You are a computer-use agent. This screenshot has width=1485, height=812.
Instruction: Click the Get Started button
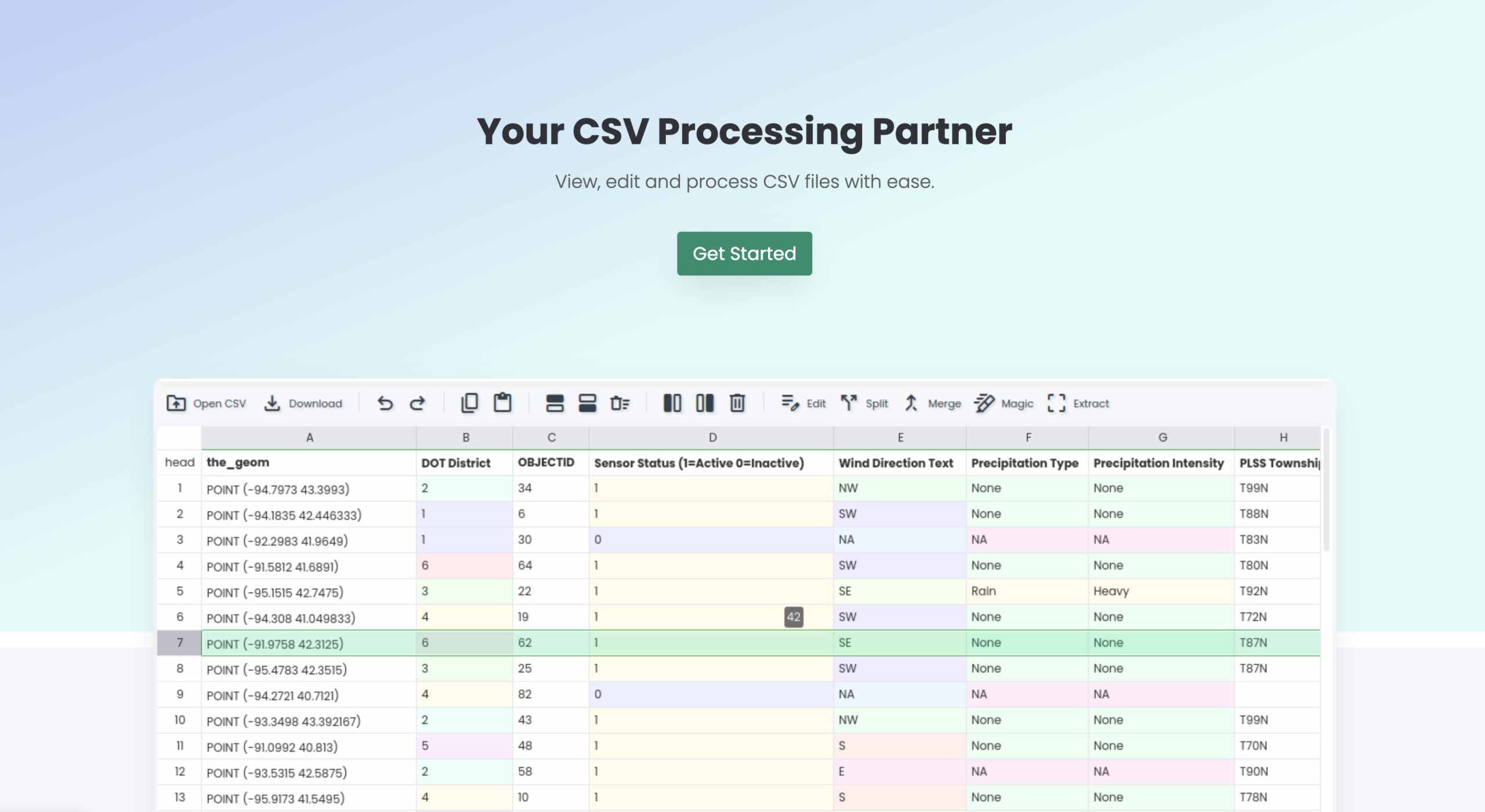[744, 253]
